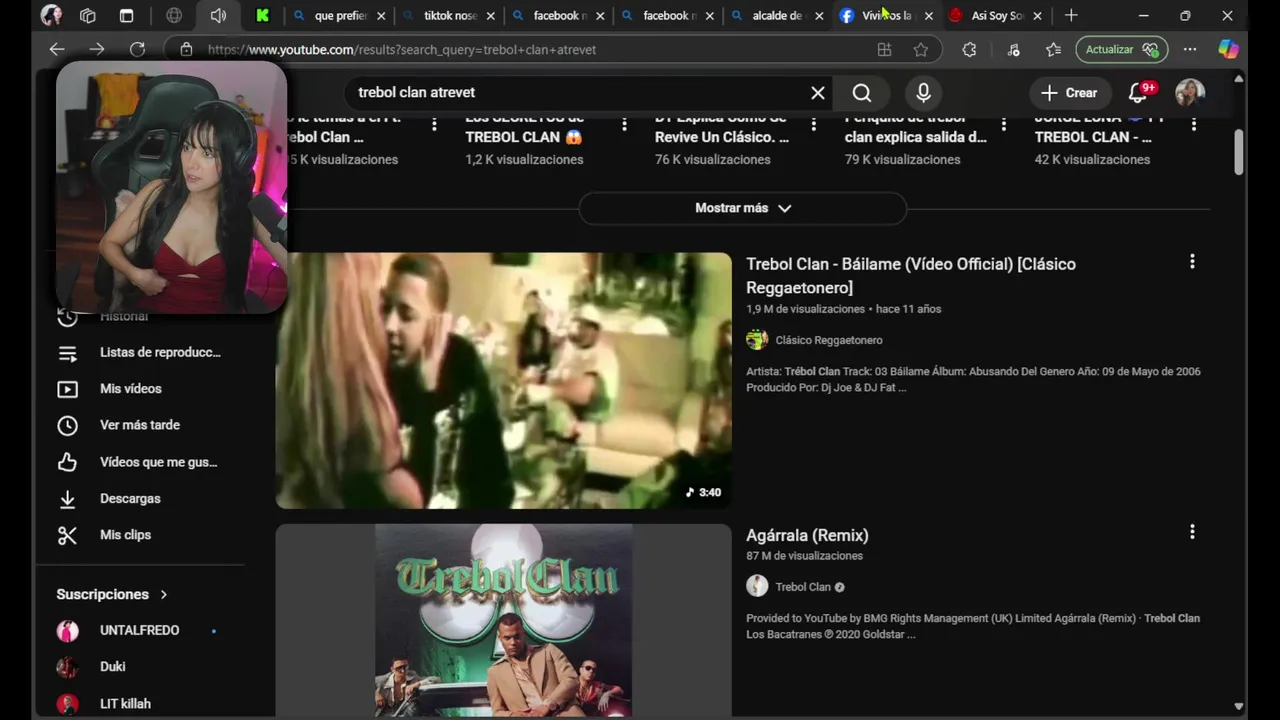This screenshot has height=720, width=1280.
Task: Open browser settings three-dots menu
Action: (x=1190, y=49)
